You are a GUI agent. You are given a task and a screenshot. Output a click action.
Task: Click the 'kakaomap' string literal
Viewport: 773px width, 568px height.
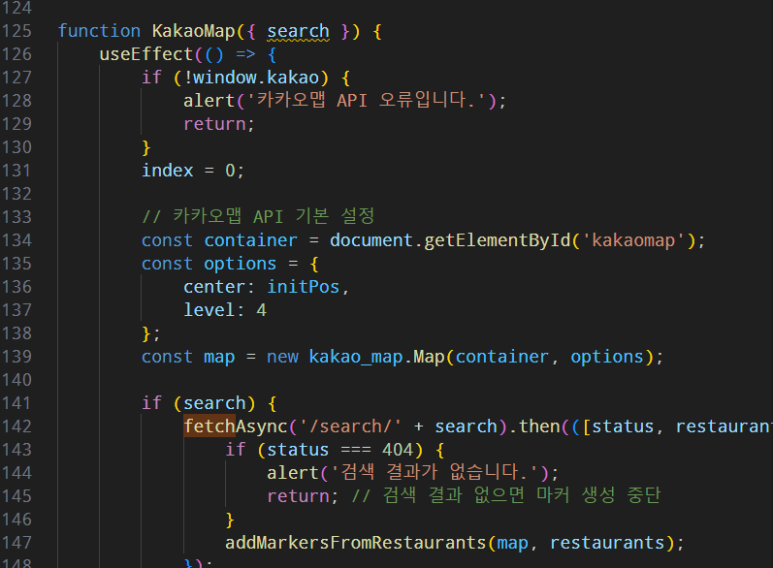(x=633, y=241)
